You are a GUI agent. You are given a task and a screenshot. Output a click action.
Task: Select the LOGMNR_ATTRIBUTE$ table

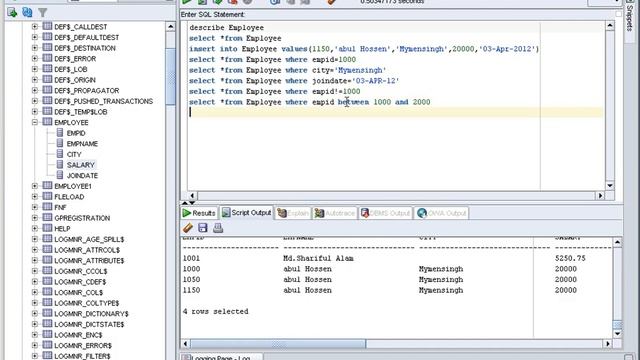[89, 260]
